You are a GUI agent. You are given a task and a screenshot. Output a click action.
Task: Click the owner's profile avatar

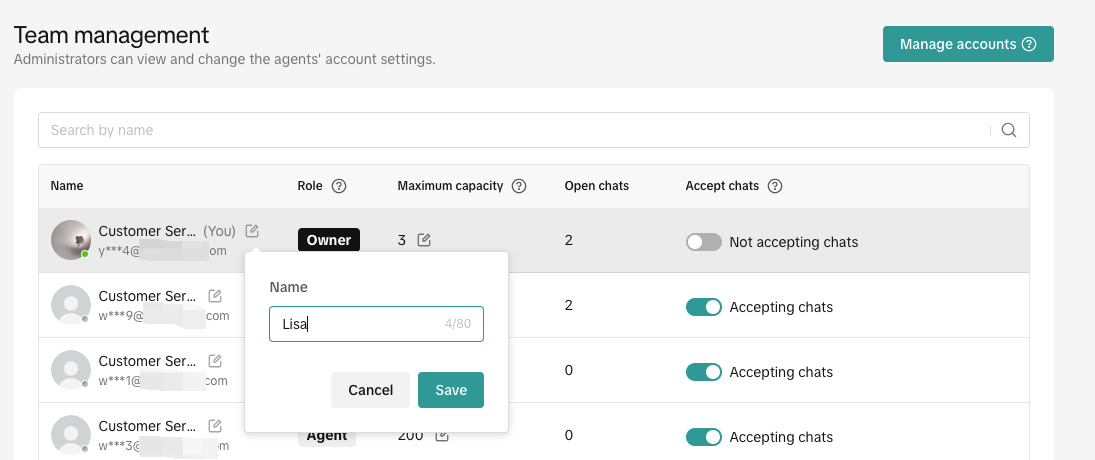pyautogui.click(x=71, y=240)
